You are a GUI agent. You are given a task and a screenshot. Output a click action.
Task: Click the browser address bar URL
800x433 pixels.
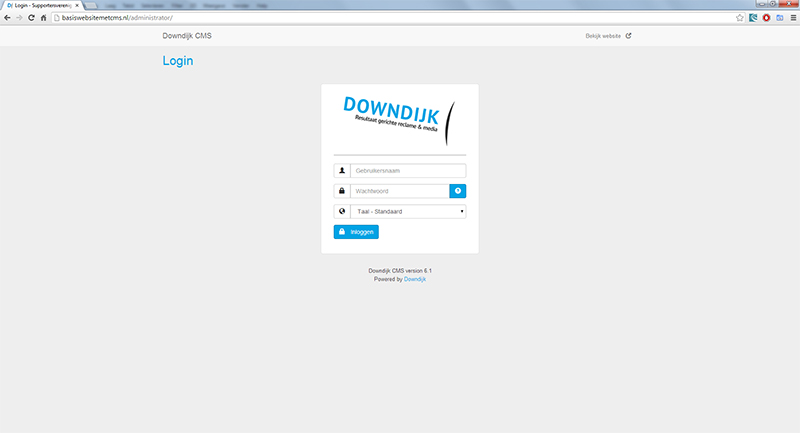[117, 18]
